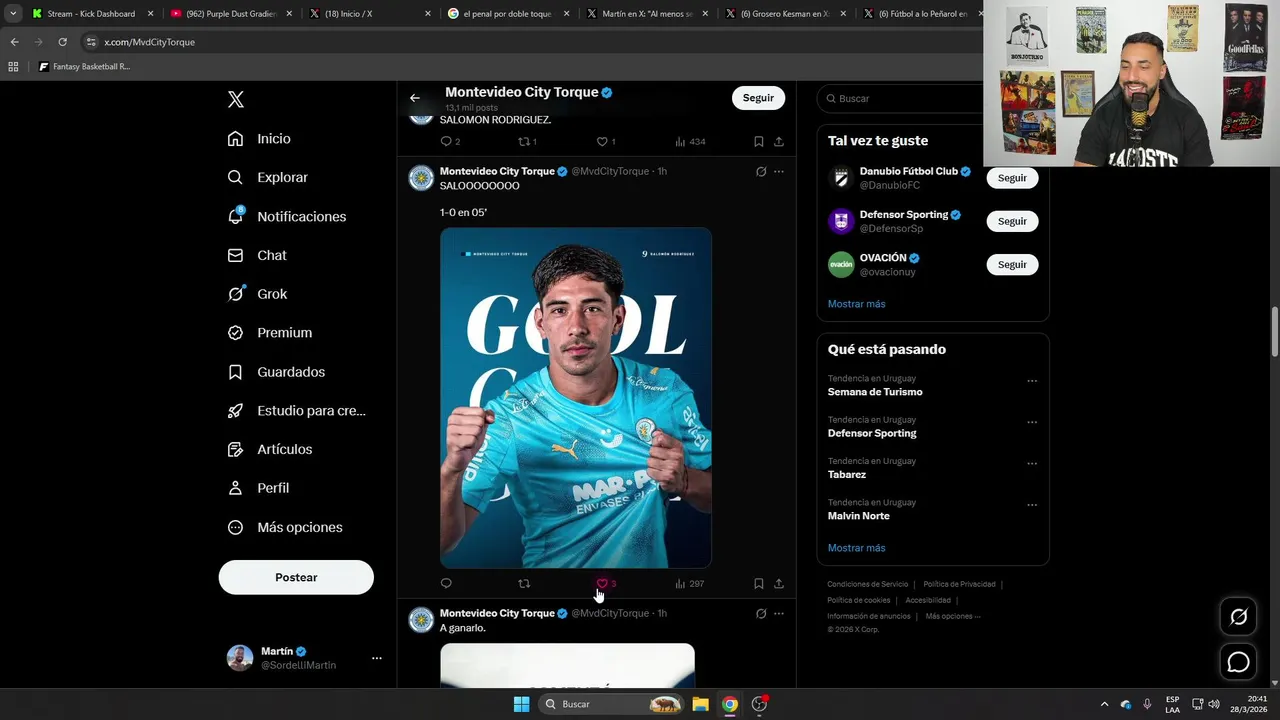Click the Postear button
The height and width of the screenshot is (720, 1280).
click(296, 577)
